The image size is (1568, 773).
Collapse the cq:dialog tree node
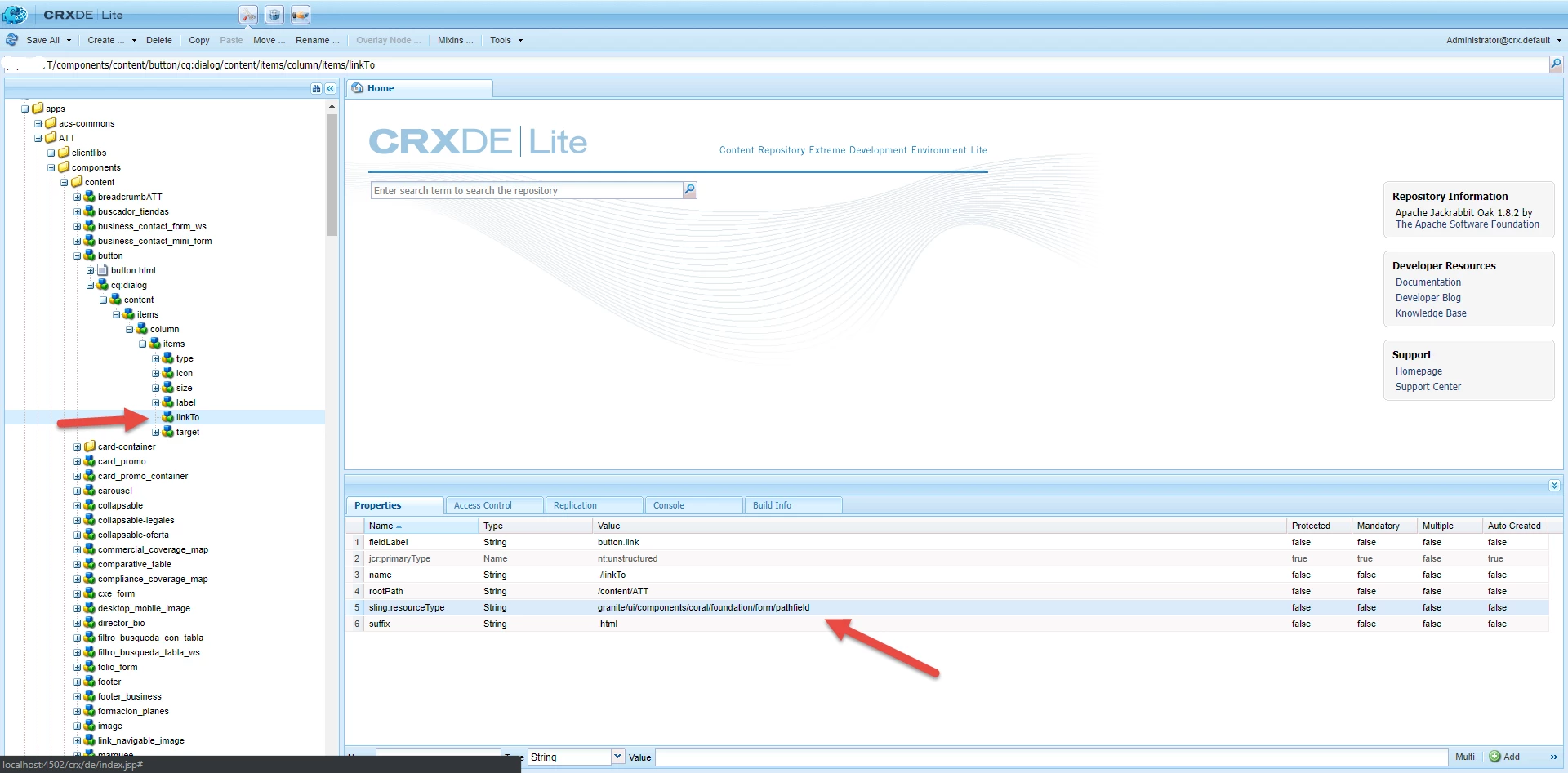tap(91, 285)
